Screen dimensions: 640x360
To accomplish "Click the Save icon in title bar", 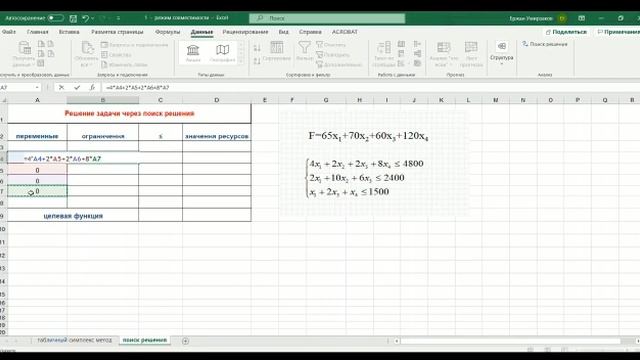I will 73,18.
